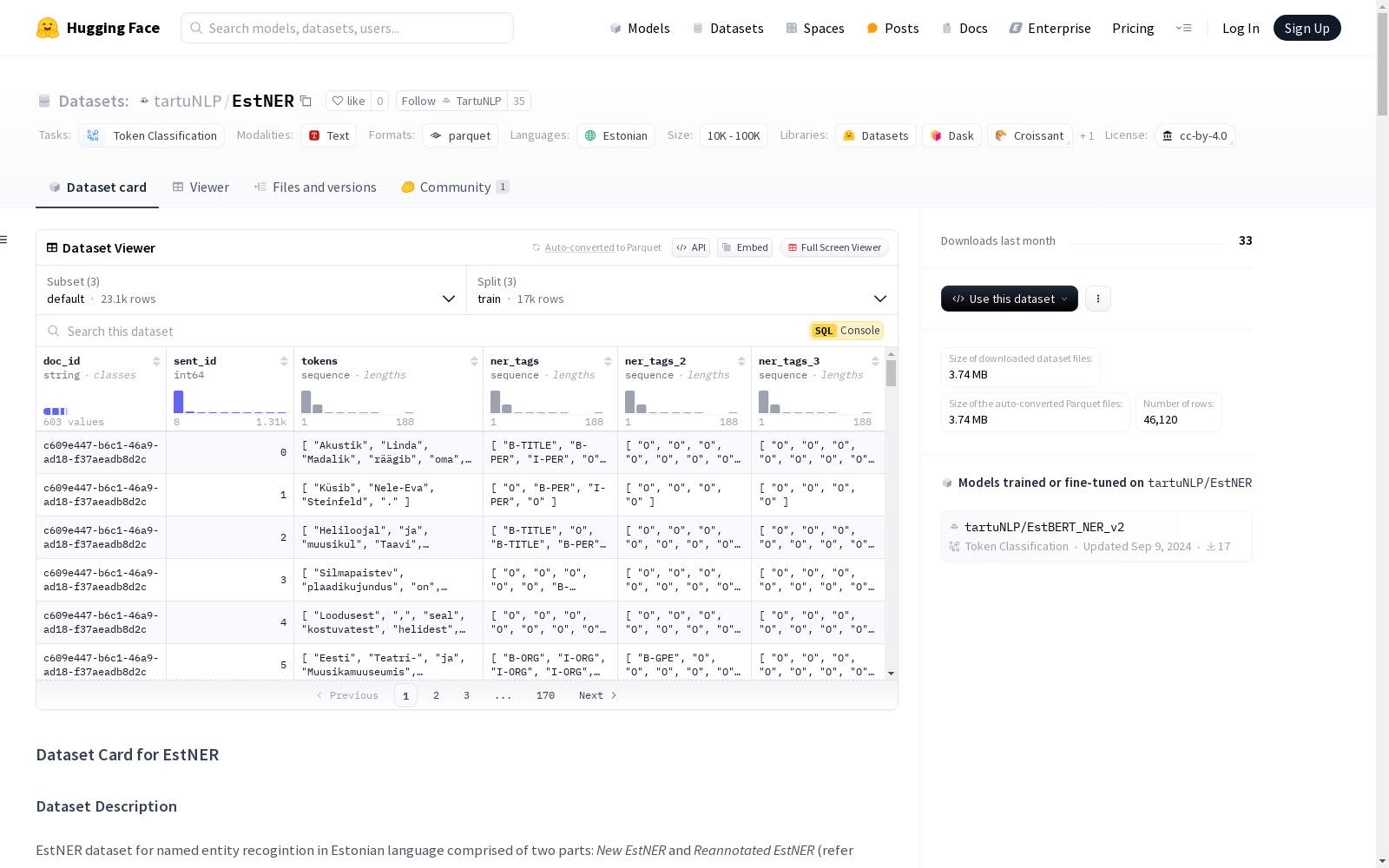The width and height of the screenshot is (1389, 868).
Task: Go to the Next page of rows
Action: tap(598, 695)
